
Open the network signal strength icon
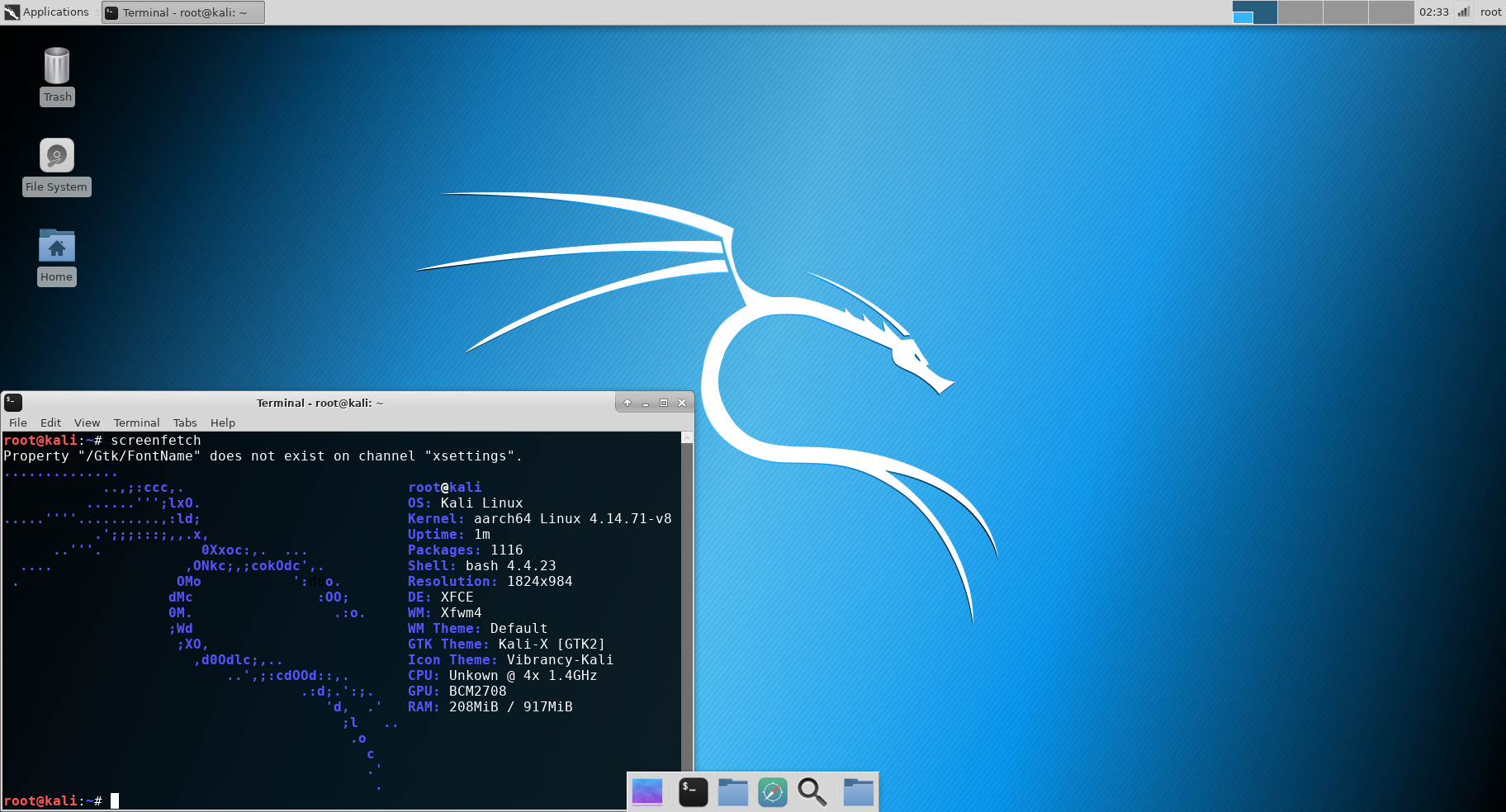1464,12
